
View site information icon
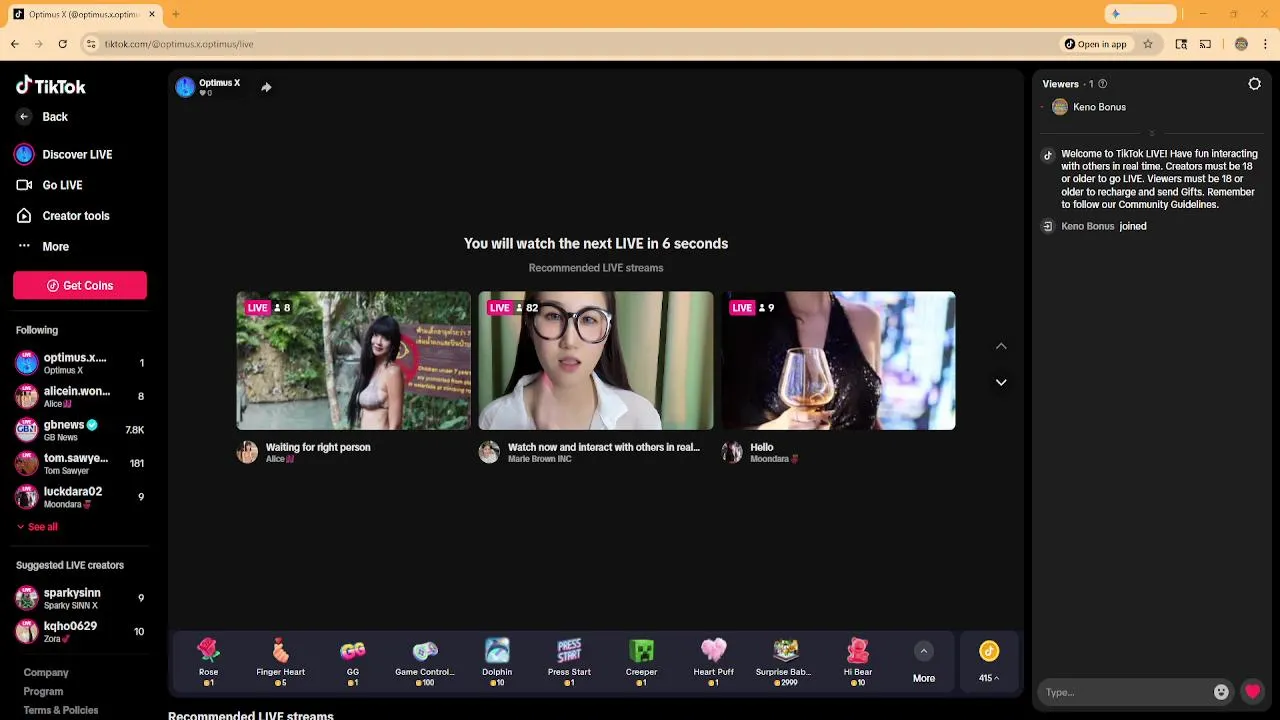click(x=91, y=44)
